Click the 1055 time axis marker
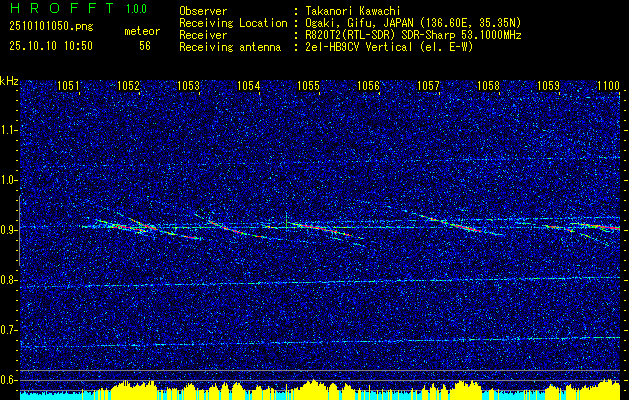This screenshot has height=400, width=629. tap(308, 85)
